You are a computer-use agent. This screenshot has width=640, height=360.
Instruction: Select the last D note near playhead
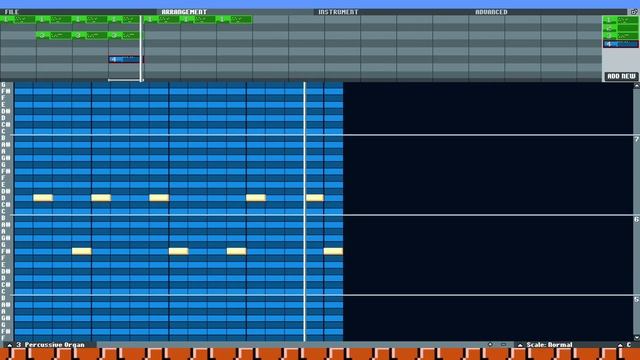(x=315, y=198)
